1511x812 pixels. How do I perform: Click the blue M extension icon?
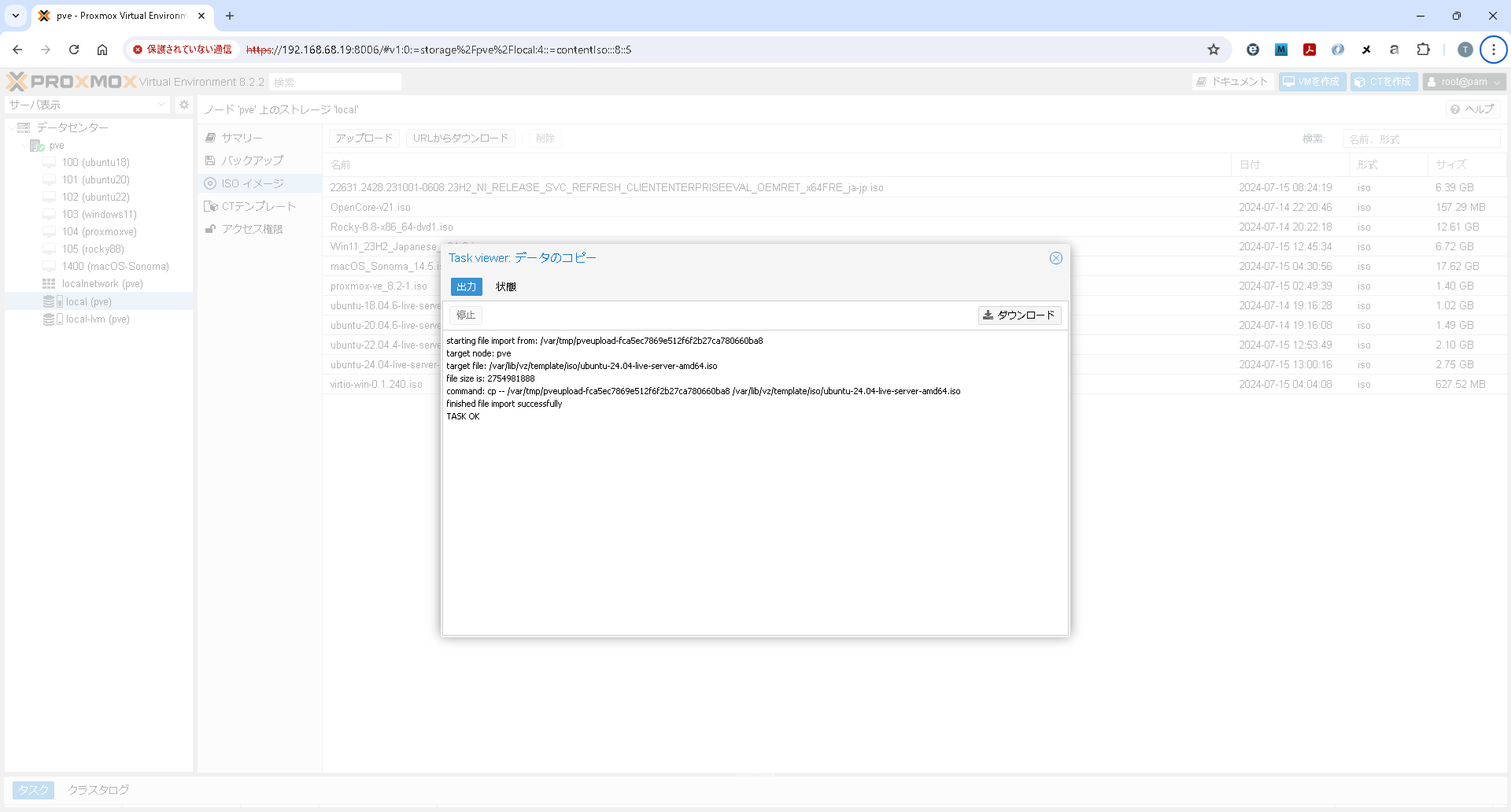(1281, 50)
